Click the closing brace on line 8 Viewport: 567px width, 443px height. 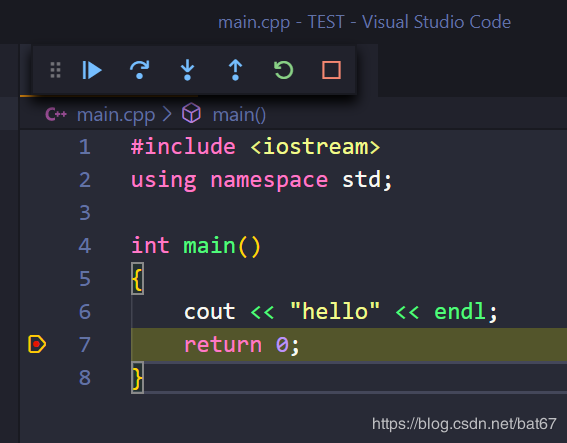coord(137,378)
